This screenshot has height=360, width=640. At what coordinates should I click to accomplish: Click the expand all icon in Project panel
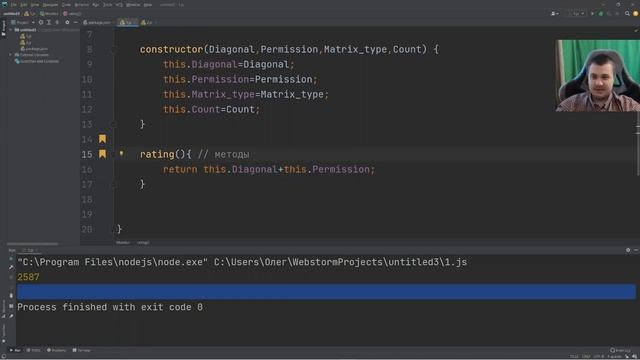tap(49, 22)
